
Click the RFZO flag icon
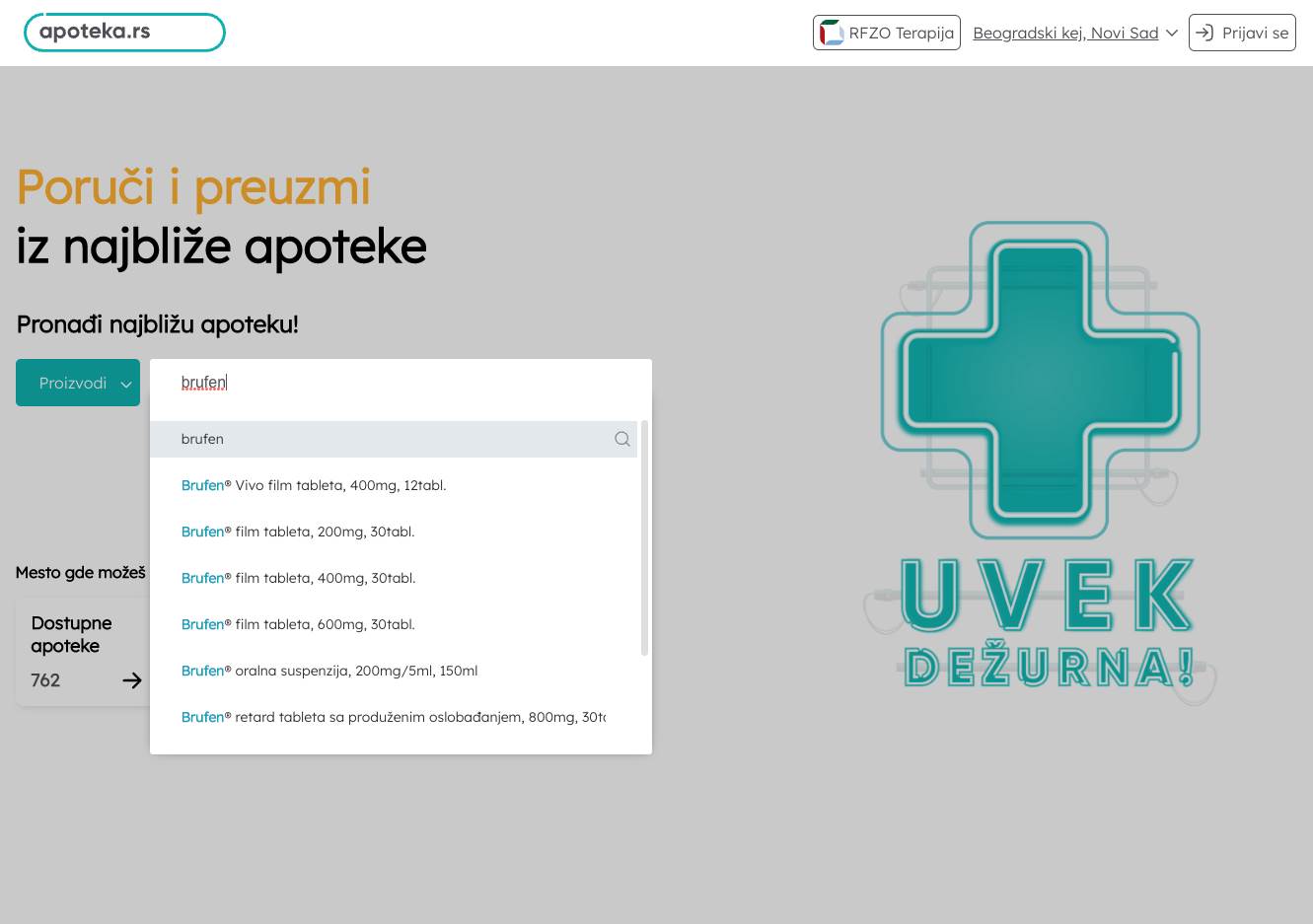[832, 33]
